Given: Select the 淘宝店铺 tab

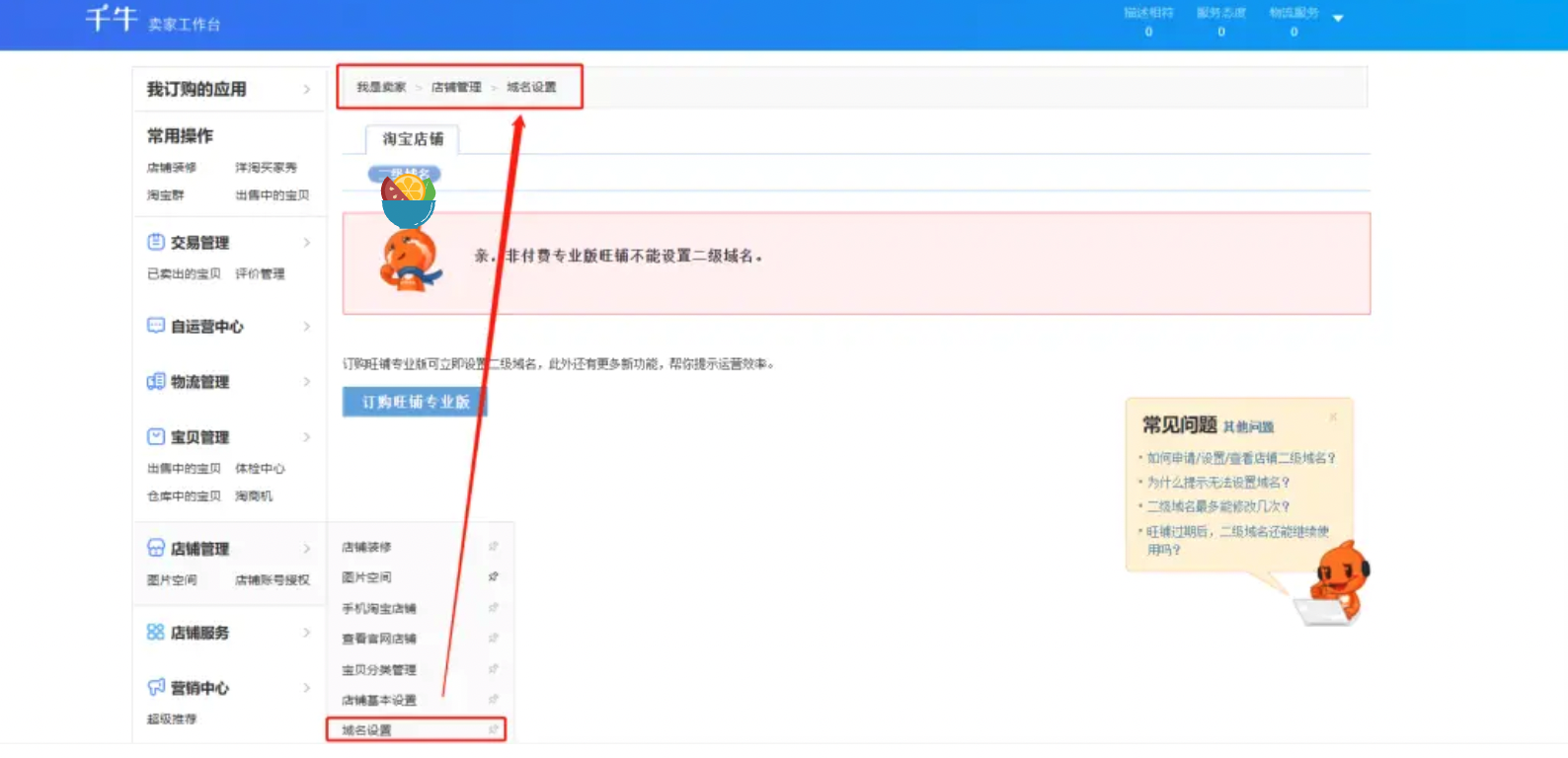Looking at the screenshot, I should [x=413, y=139].
